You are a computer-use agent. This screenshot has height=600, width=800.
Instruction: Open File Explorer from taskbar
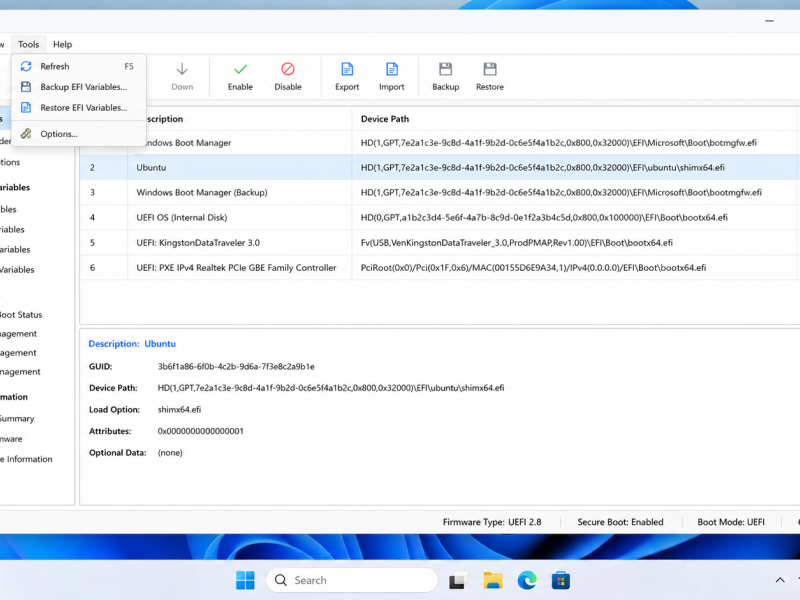(x=493, y=581)
